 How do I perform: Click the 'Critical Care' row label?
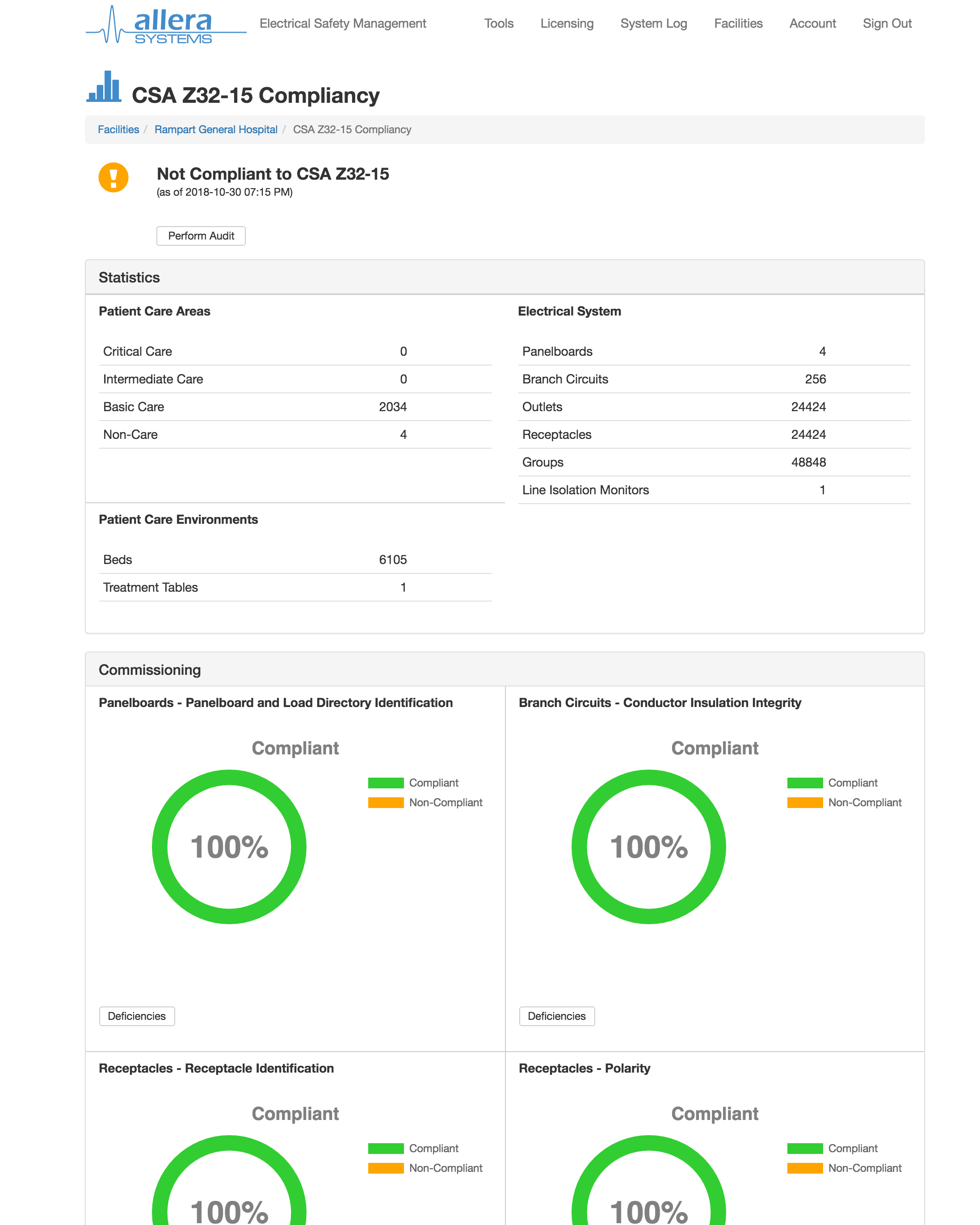[138, 351]
